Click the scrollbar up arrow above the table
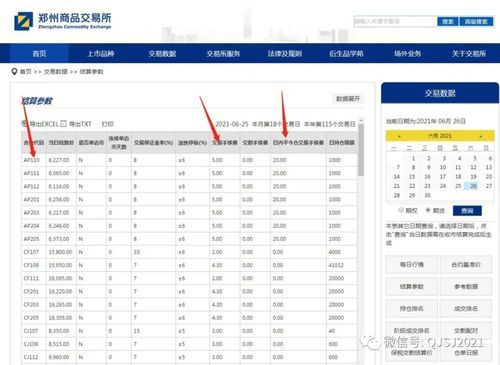The height and width of the screenshot is (365, 500). pyautogui.click(x=361, y=120)
